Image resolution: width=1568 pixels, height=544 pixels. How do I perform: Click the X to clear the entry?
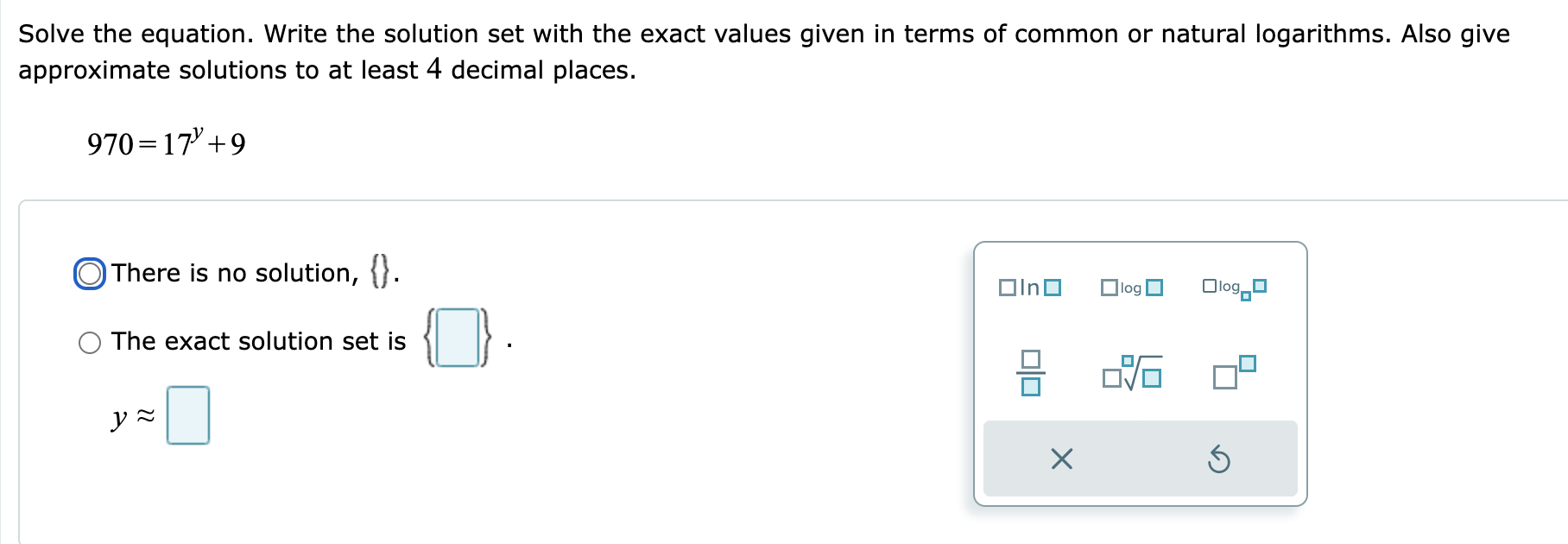[x=1062, y=460]
